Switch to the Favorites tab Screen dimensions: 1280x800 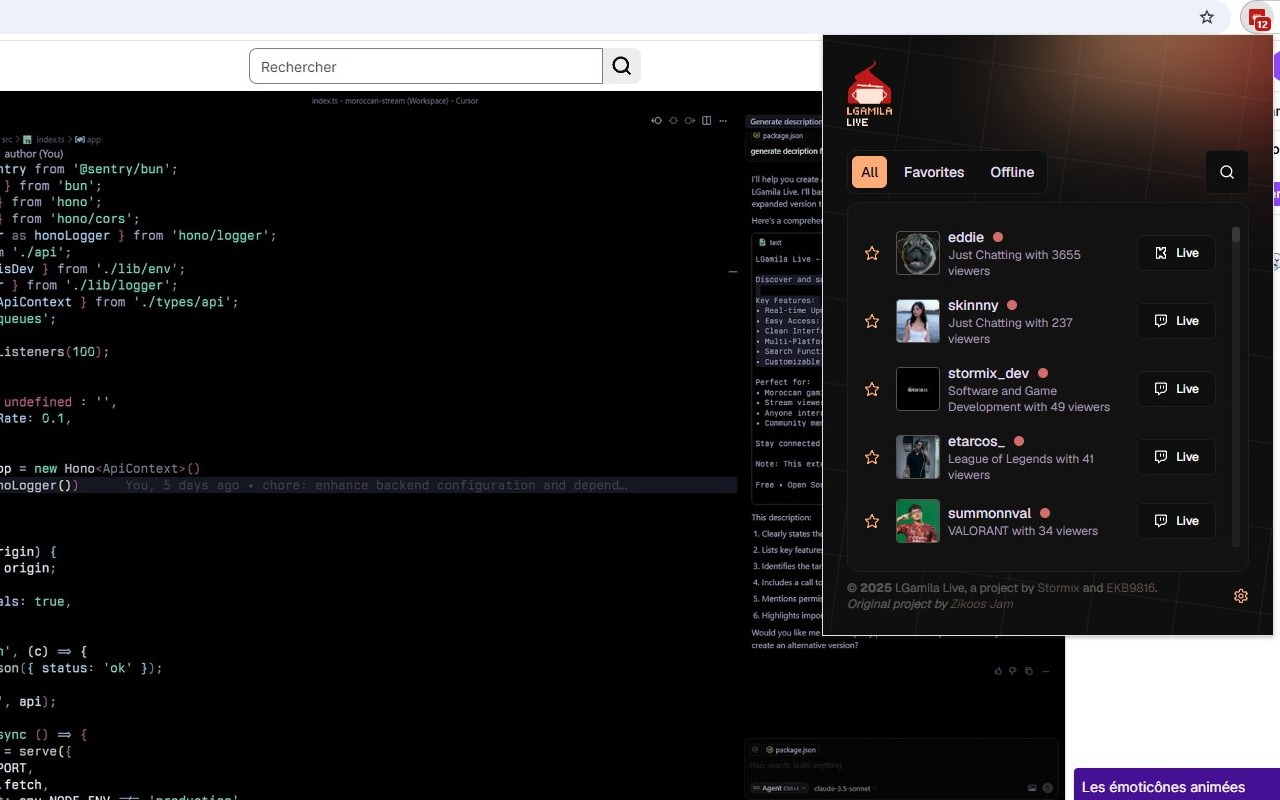pyautogui.click(x=934, y=172)
